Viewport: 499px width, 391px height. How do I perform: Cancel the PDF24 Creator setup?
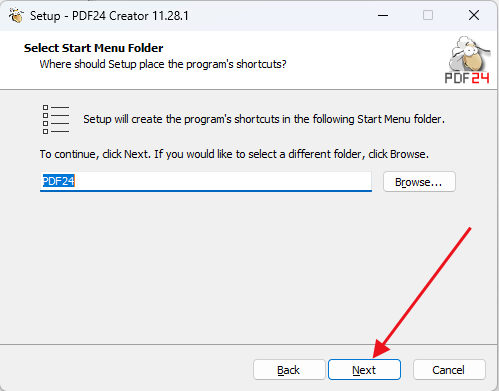[x=449, y=370]
